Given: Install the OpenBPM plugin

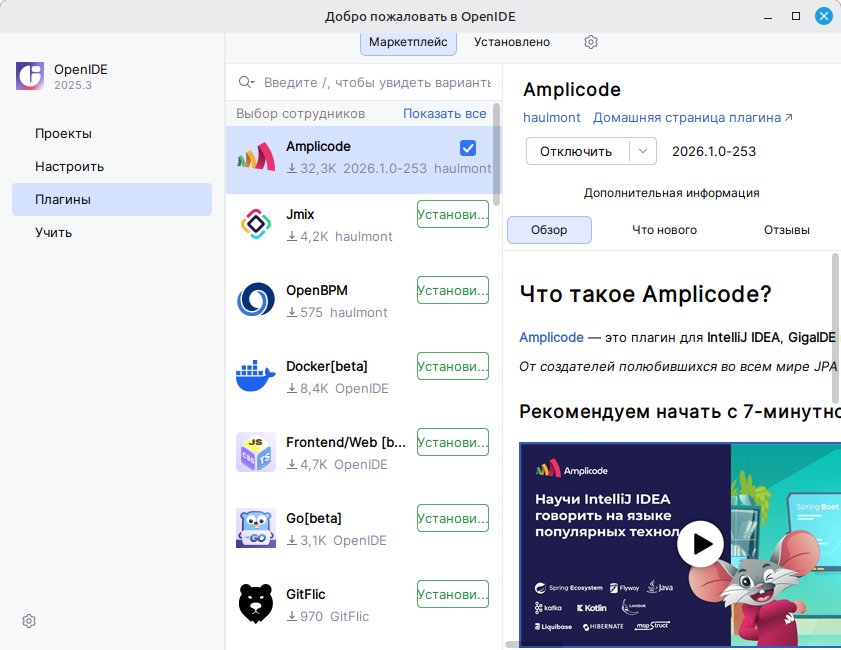Looking at the screenshot, I should tap(453, 290).
